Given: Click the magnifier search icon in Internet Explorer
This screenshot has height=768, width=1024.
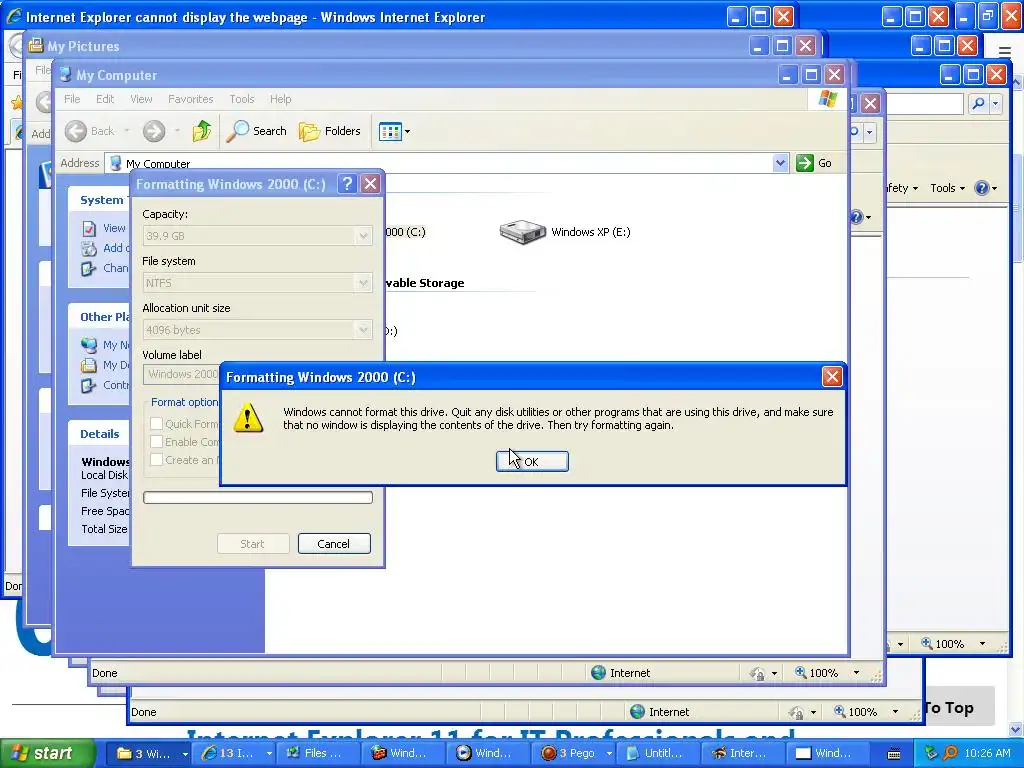Looking at the screenshot, I should 978,104.
